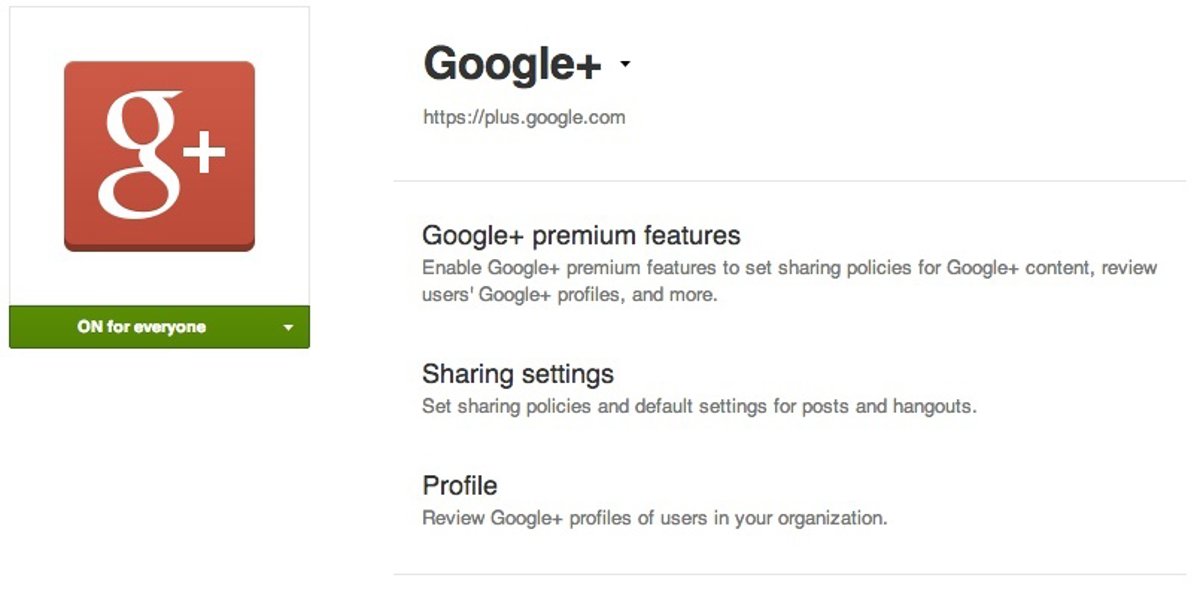Open Google+ premium features
The width and height of the screenshot is (1200, 593).
pyautogui.click(x=581, y=236)
